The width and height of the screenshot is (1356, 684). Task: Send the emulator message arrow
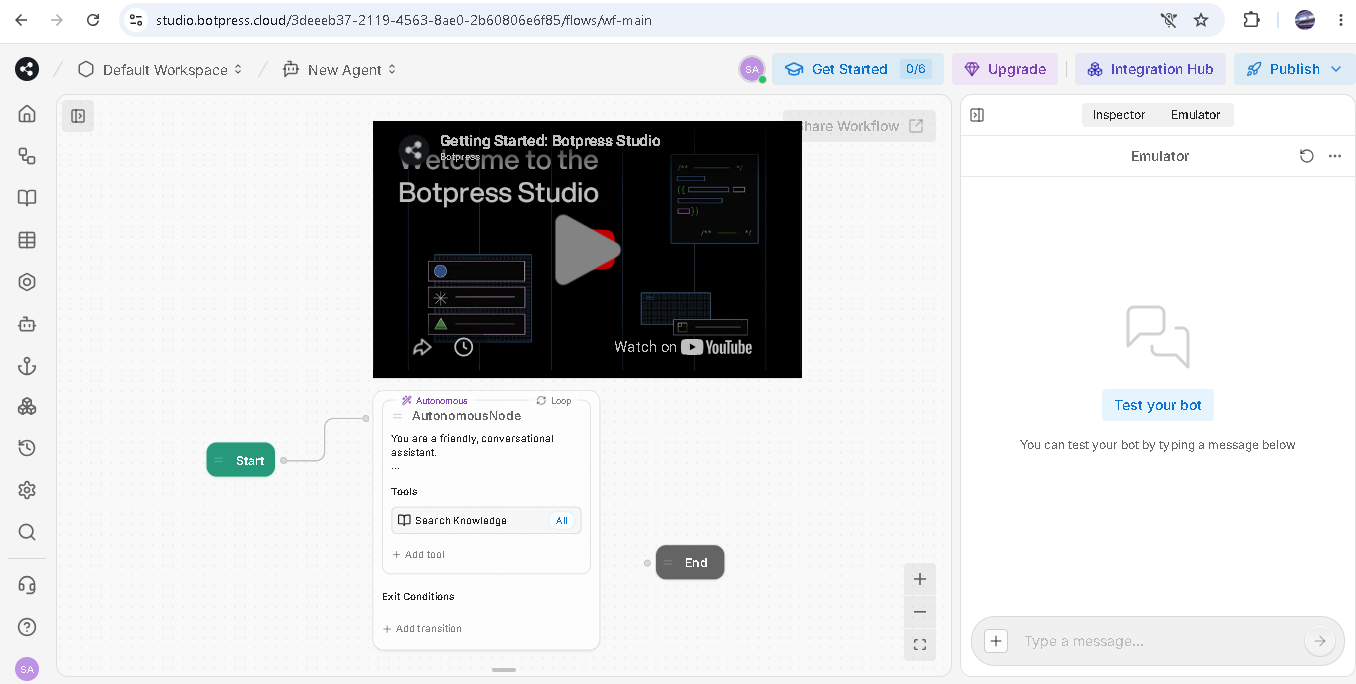click(x=1319, y=641)
